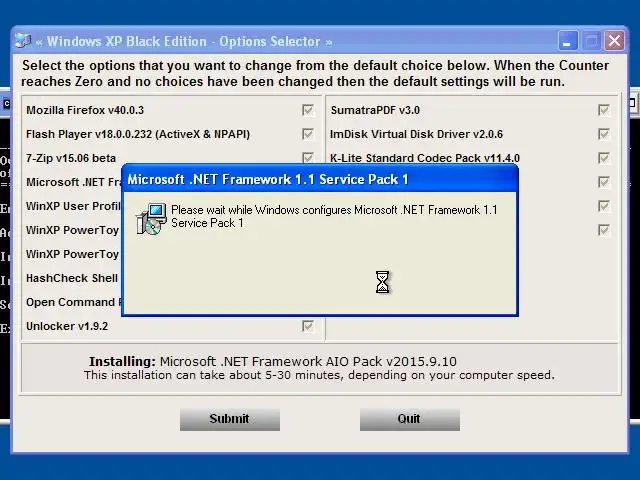Screen dimensions: 640x480
Task: Toggle the 7-Zip v15.06 beta checkbox
Action: (x=308, y=157)
